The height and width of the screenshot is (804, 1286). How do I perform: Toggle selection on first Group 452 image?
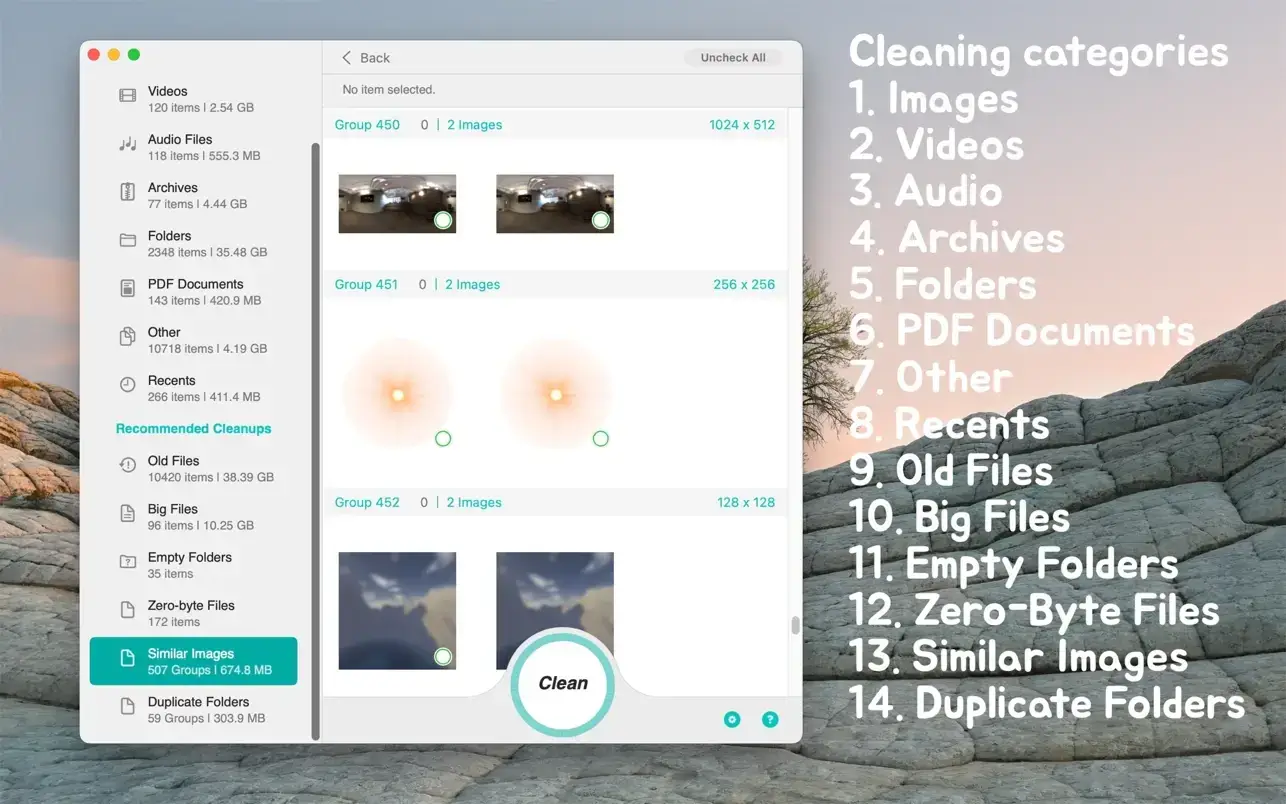(x=443, y=656)
